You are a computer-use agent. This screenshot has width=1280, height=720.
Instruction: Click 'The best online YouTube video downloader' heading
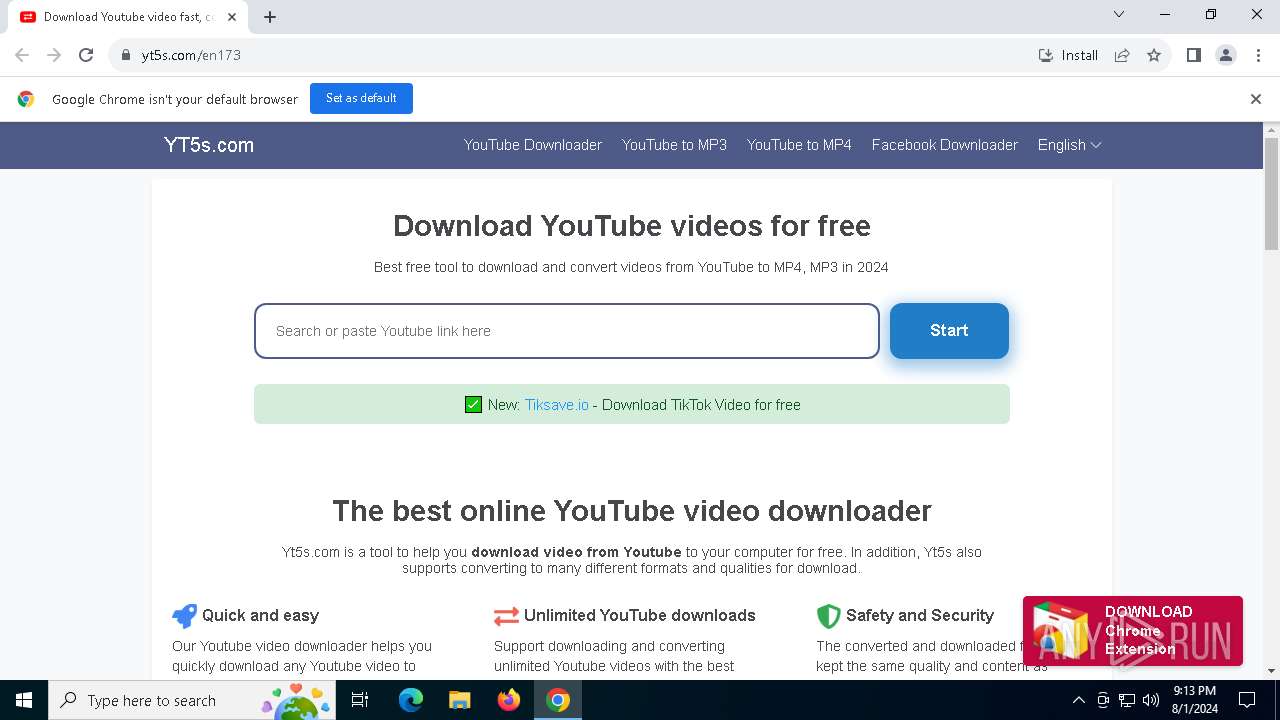tap(632, 511)
